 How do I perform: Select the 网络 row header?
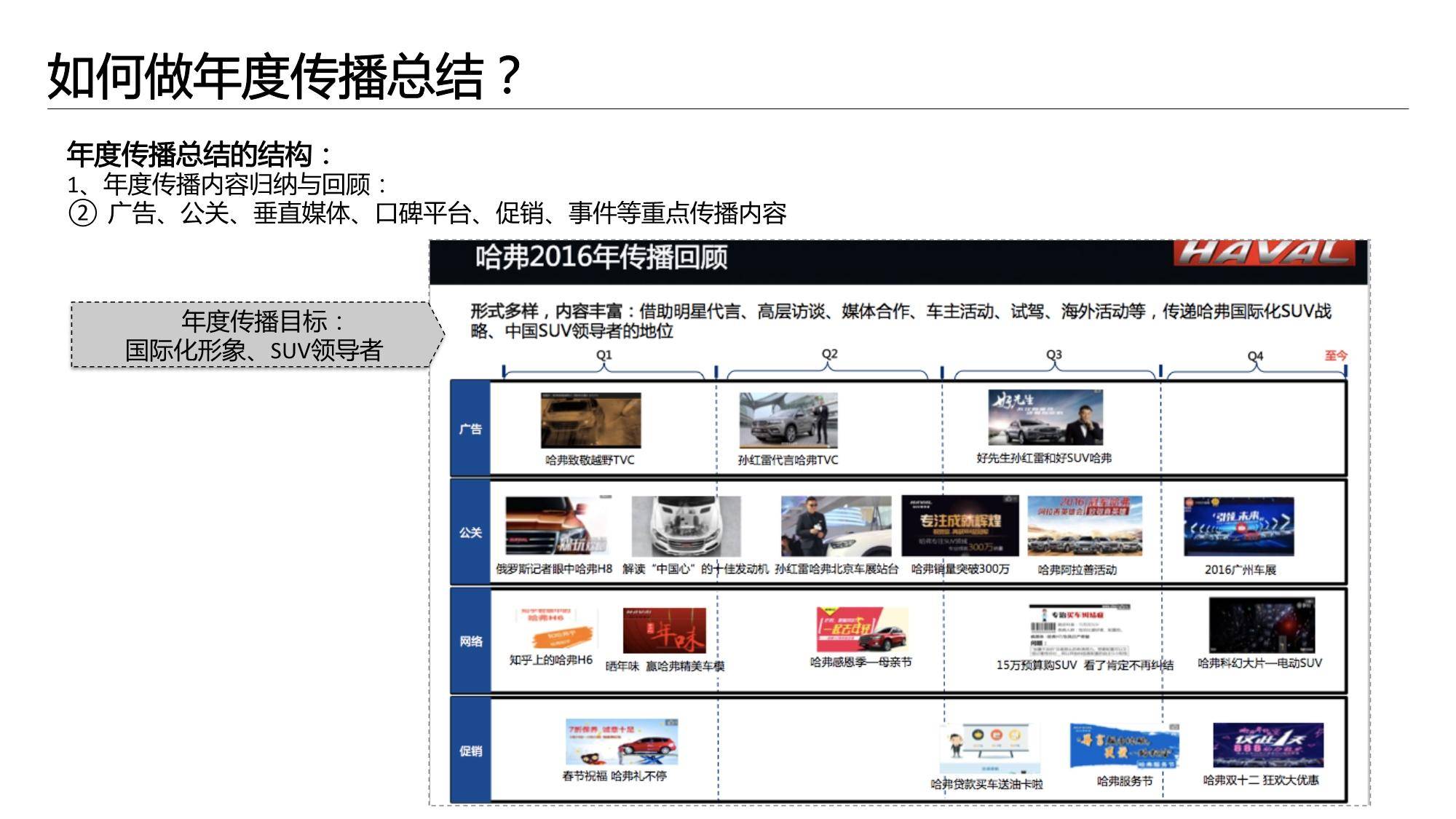(x=470, y=641)
